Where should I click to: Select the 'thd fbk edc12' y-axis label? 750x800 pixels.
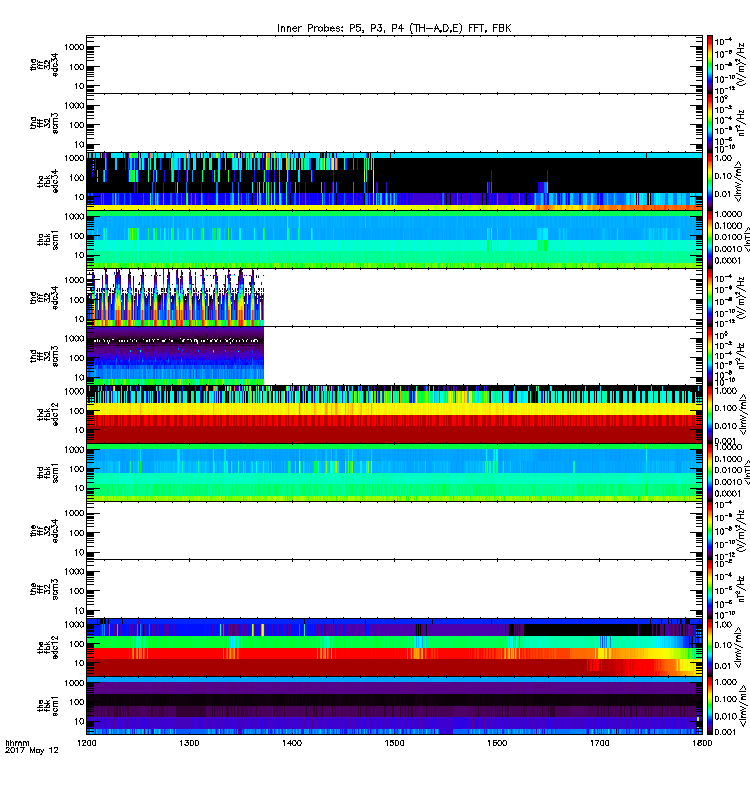[48, 414]
